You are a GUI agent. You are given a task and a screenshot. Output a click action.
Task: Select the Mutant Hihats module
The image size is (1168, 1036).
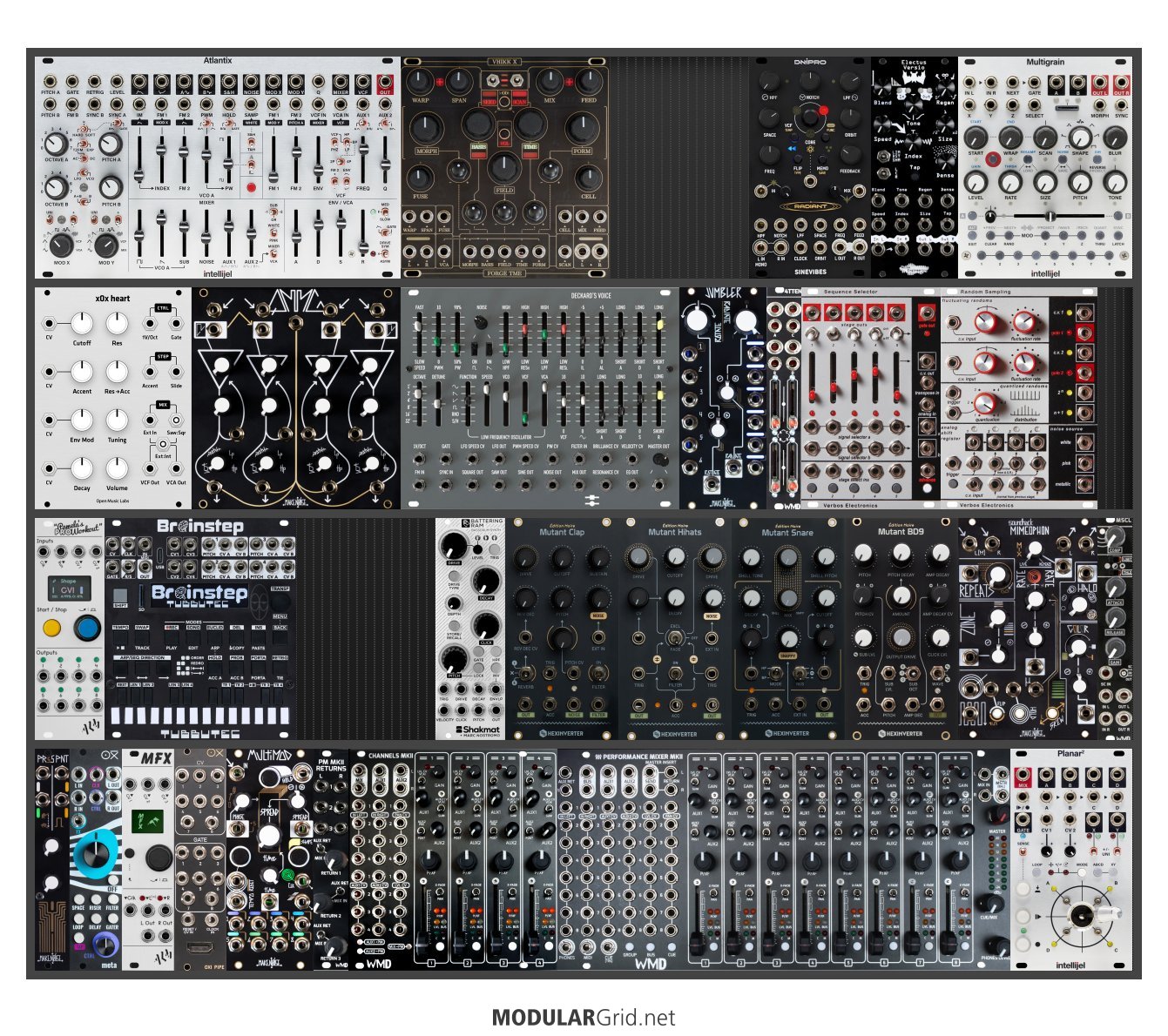[675, 629]
